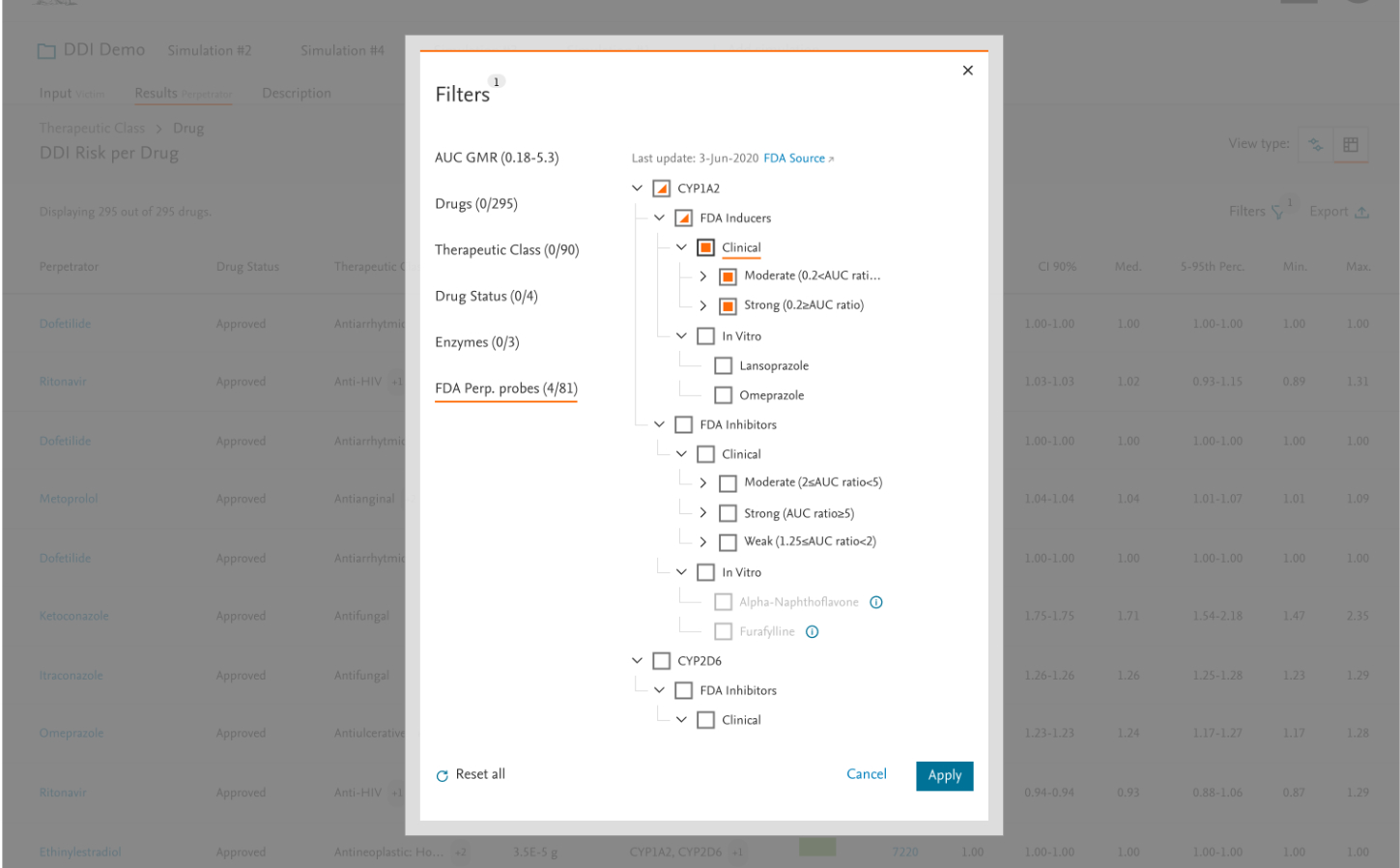Click the Reset all refresh icon
Image resolution: width=1400 pixels, height=868 pixels.
pyautogui.click(x=443, y=775)
